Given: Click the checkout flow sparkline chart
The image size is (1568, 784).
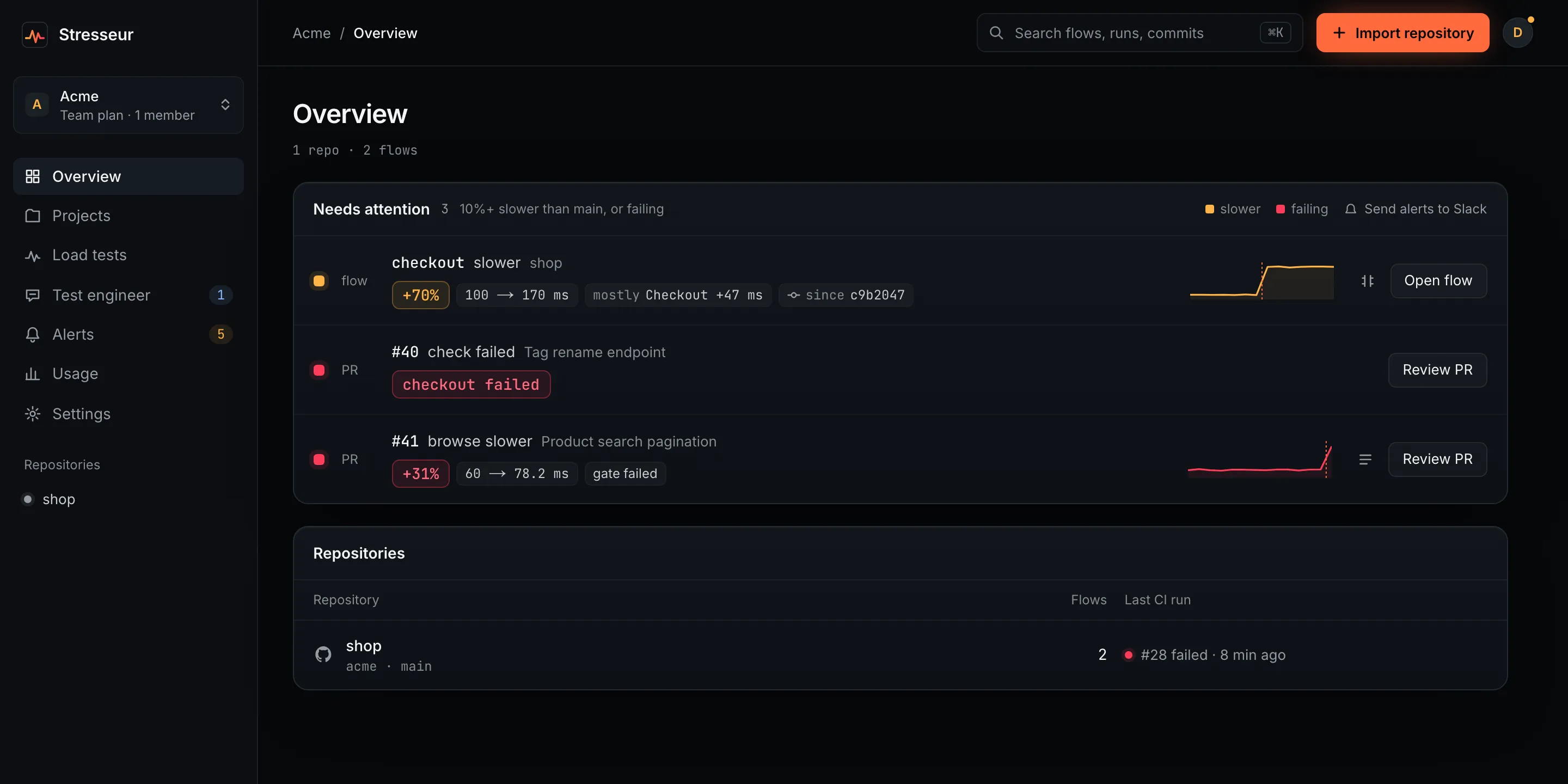Looking at the screenshot, I should pyautogui.click(x=1262, y=280).
